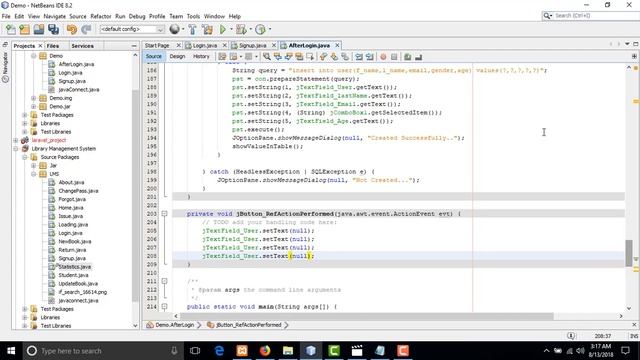Click the jButton_RefActionPerformed breadcrumb
The width and height of the screenshot is (640, 360).
pos(244,325)
